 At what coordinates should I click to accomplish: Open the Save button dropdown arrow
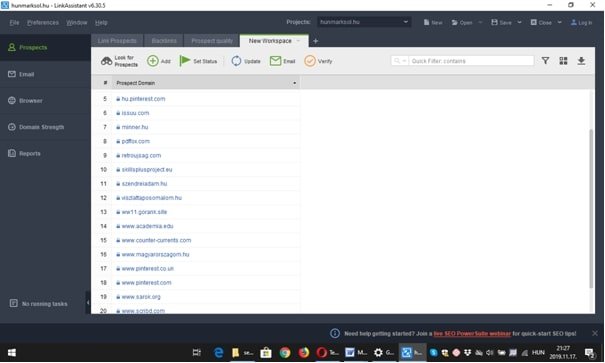pyautogui.click(x=519, y=22)
